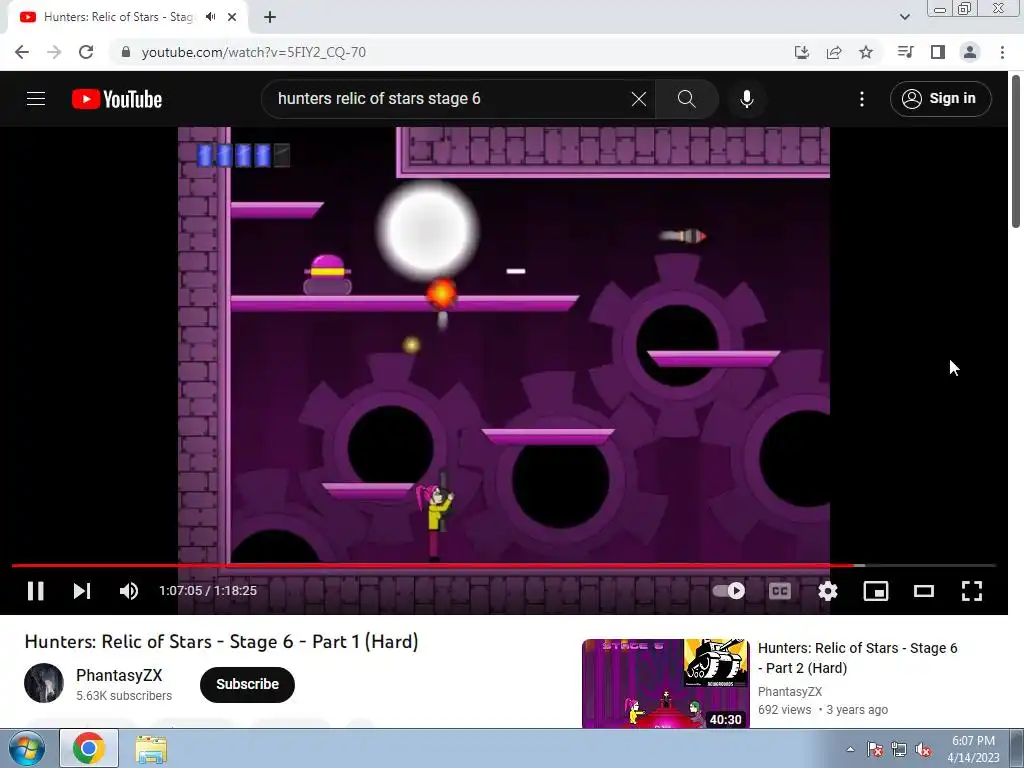Open Chrome from the taskbar
Viewport: 1024px width, 768px height.
[89, 748]
